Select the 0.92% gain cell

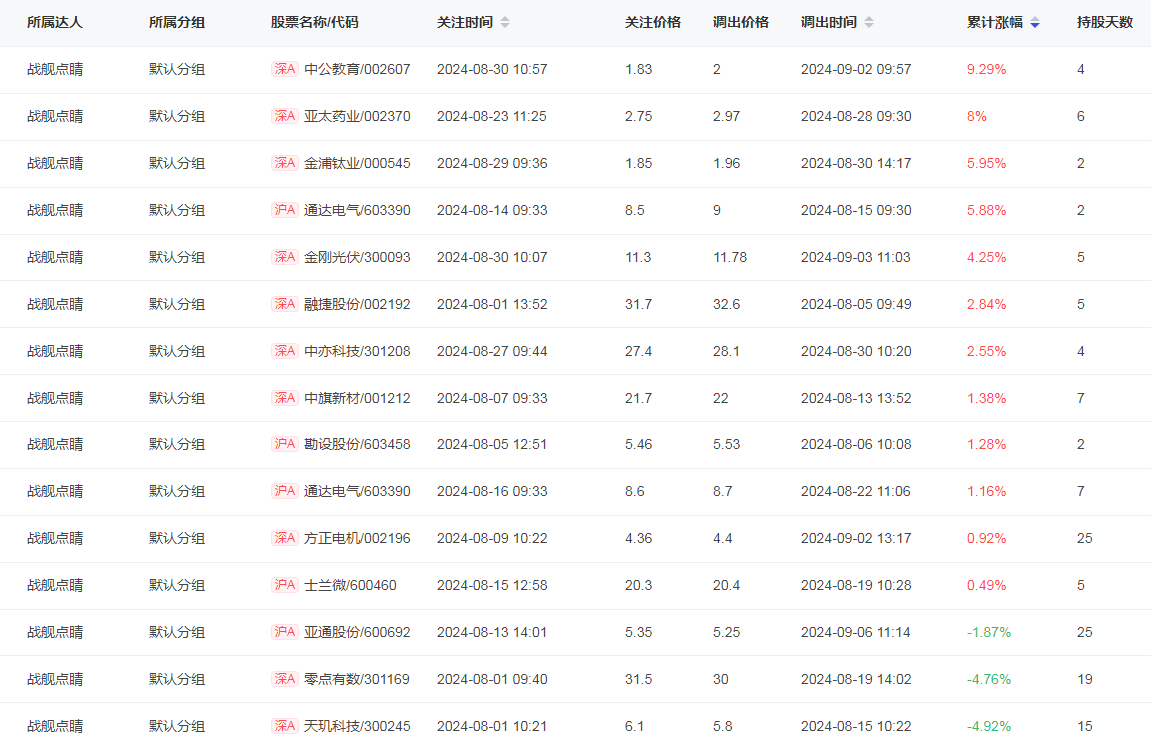(987, 538)
